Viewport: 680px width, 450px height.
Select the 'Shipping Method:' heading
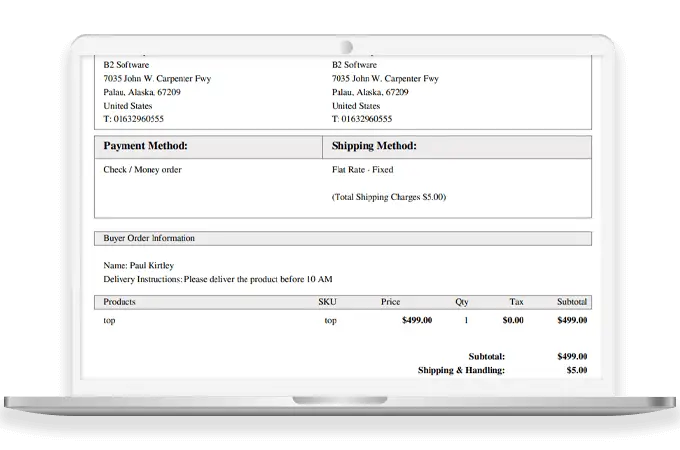[x=374, y=146]
